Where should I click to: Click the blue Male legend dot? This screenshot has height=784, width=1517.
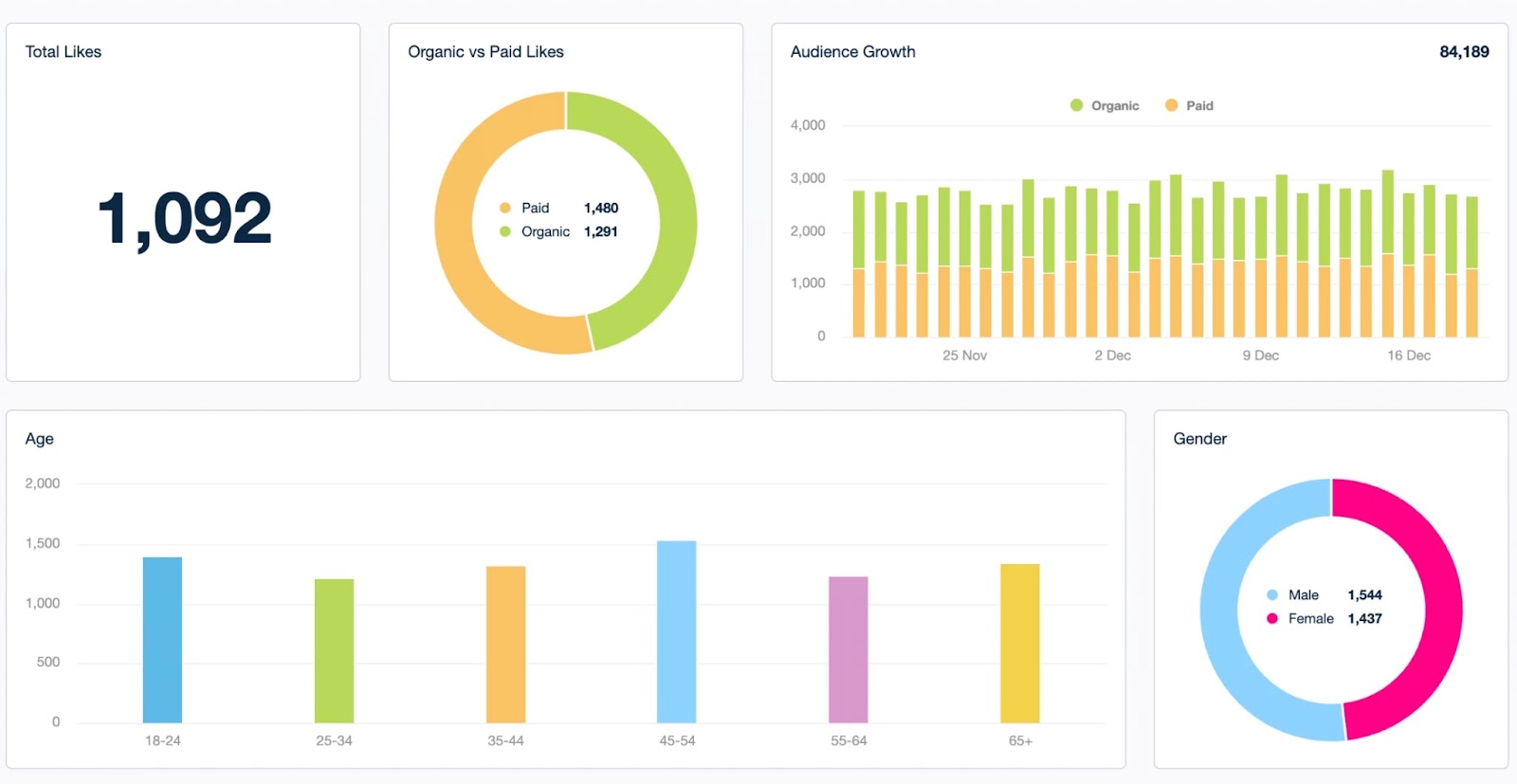[x=1272, y=595]
